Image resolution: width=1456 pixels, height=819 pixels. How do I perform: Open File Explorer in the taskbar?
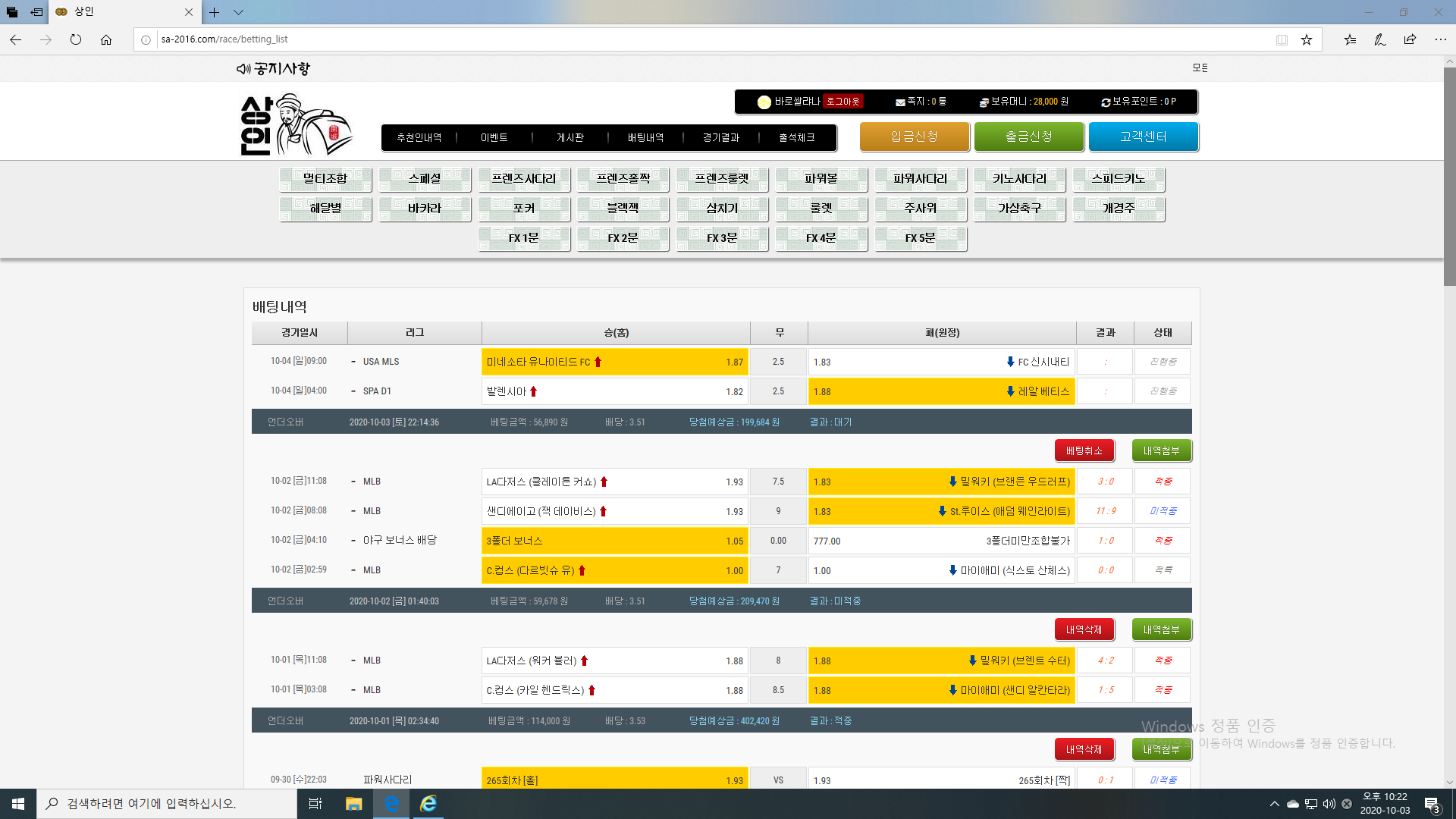pos(353,803)
